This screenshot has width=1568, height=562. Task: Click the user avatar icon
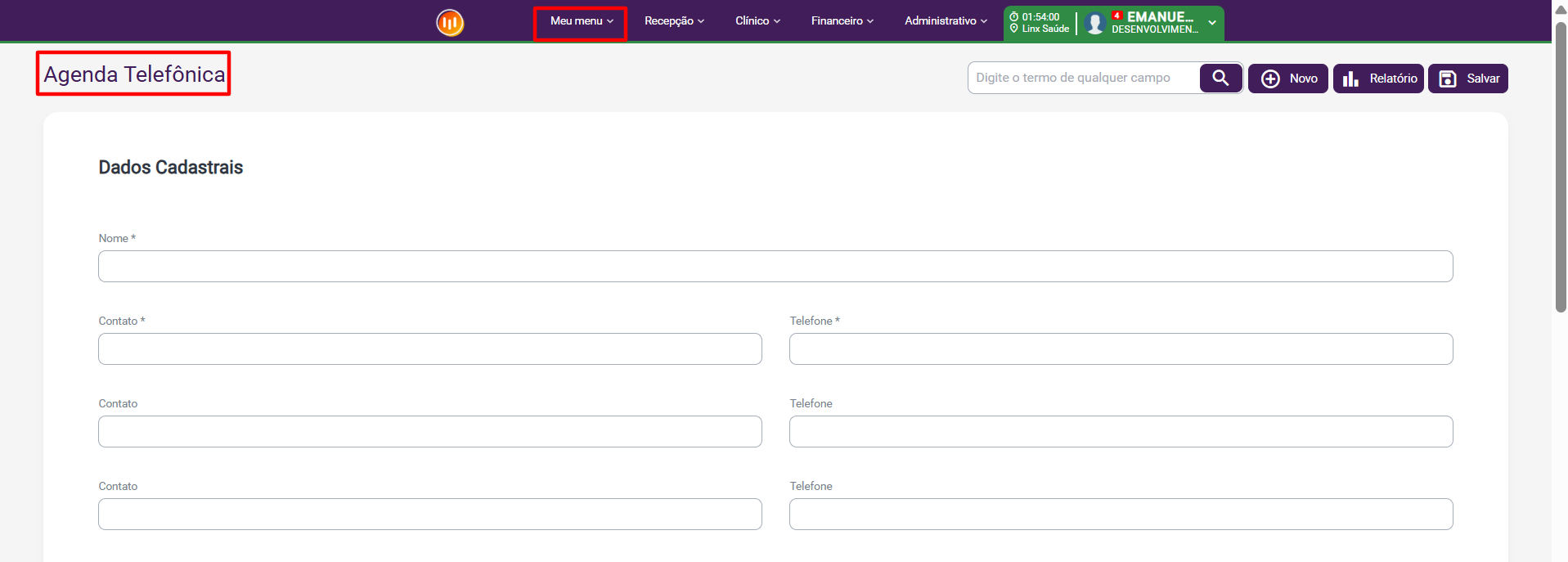1094,23
